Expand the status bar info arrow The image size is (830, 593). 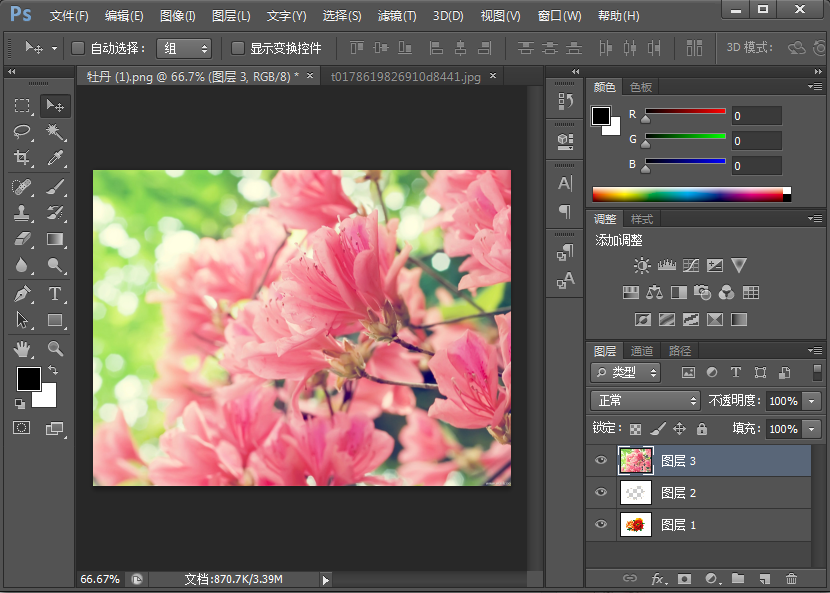coord(326,580)
